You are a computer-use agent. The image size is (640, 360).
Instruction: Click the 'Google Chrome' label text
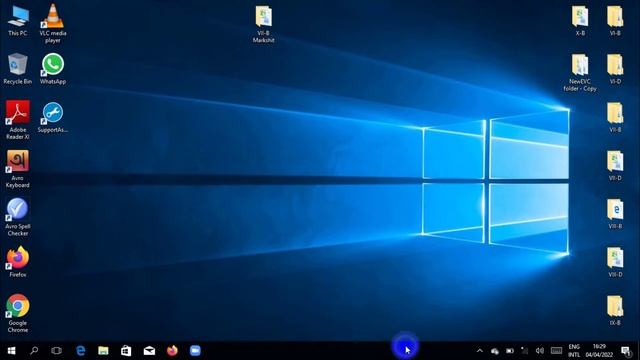(x=18, y=327)
